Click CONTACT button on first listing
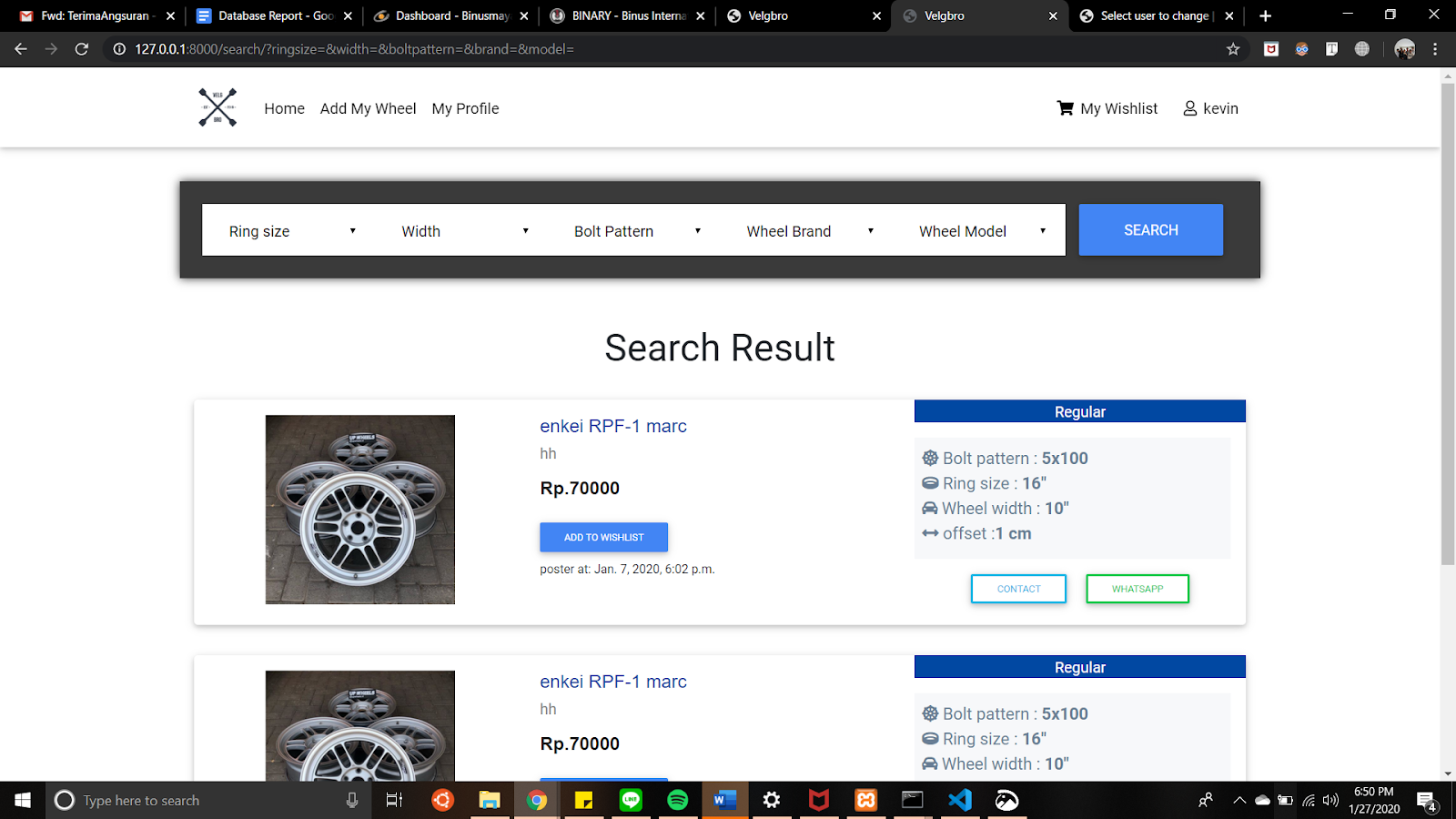Image resolution: width=1456 pixels, height=819 pixels. pos(1018,589)
